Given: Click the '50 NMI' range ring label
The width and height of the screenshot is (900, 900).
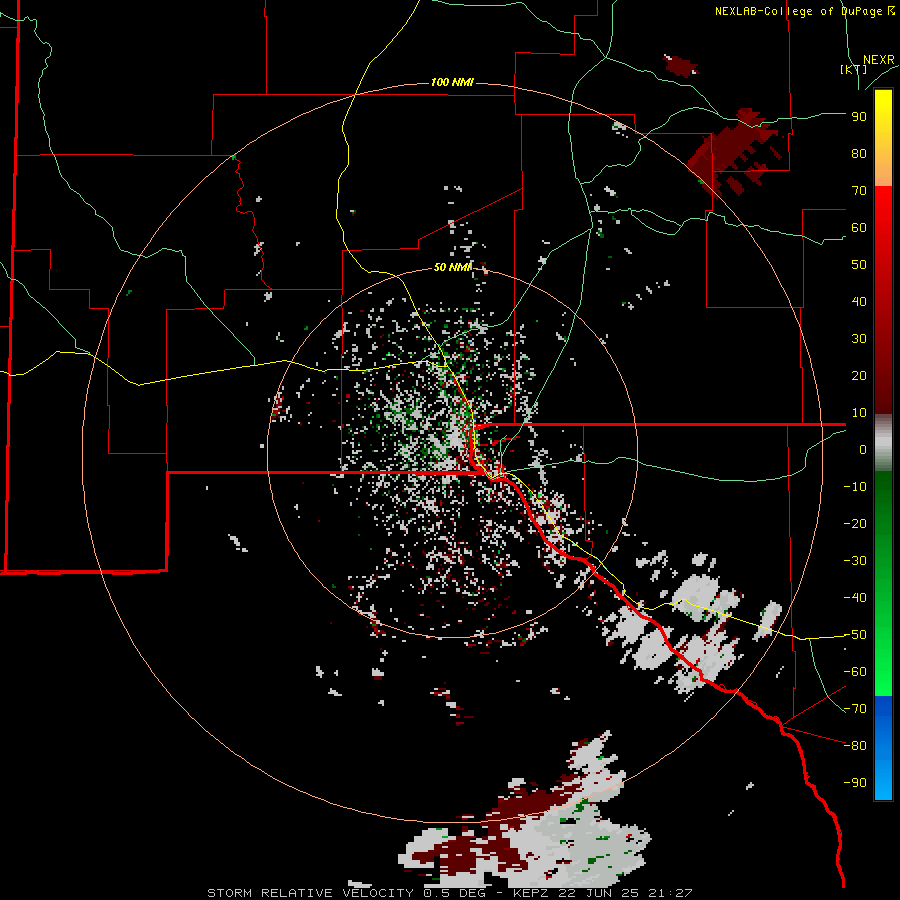Looking at the screenshot, I should 452,267.
